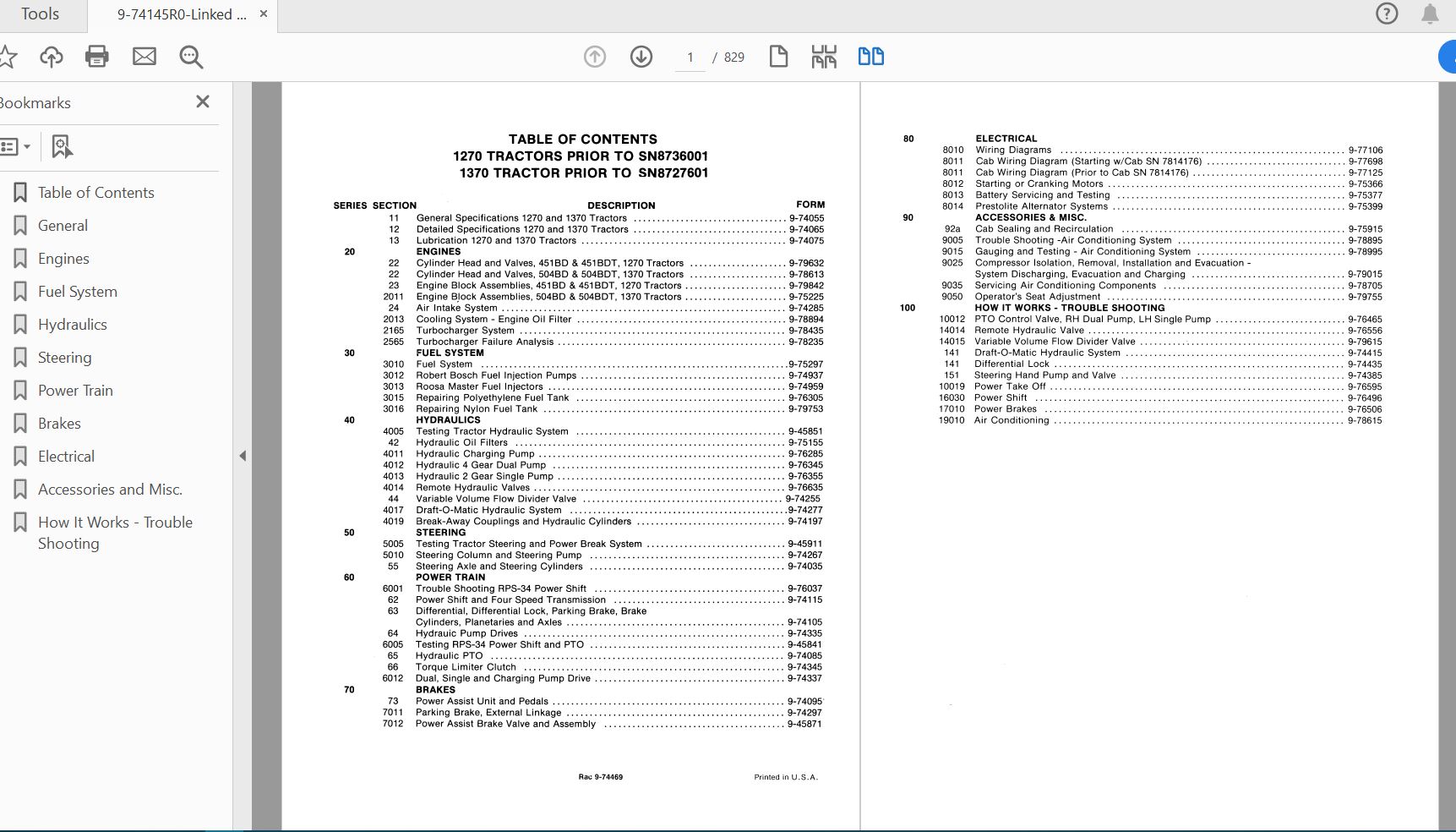Select single-page view mode

click(x=778, y=56)
